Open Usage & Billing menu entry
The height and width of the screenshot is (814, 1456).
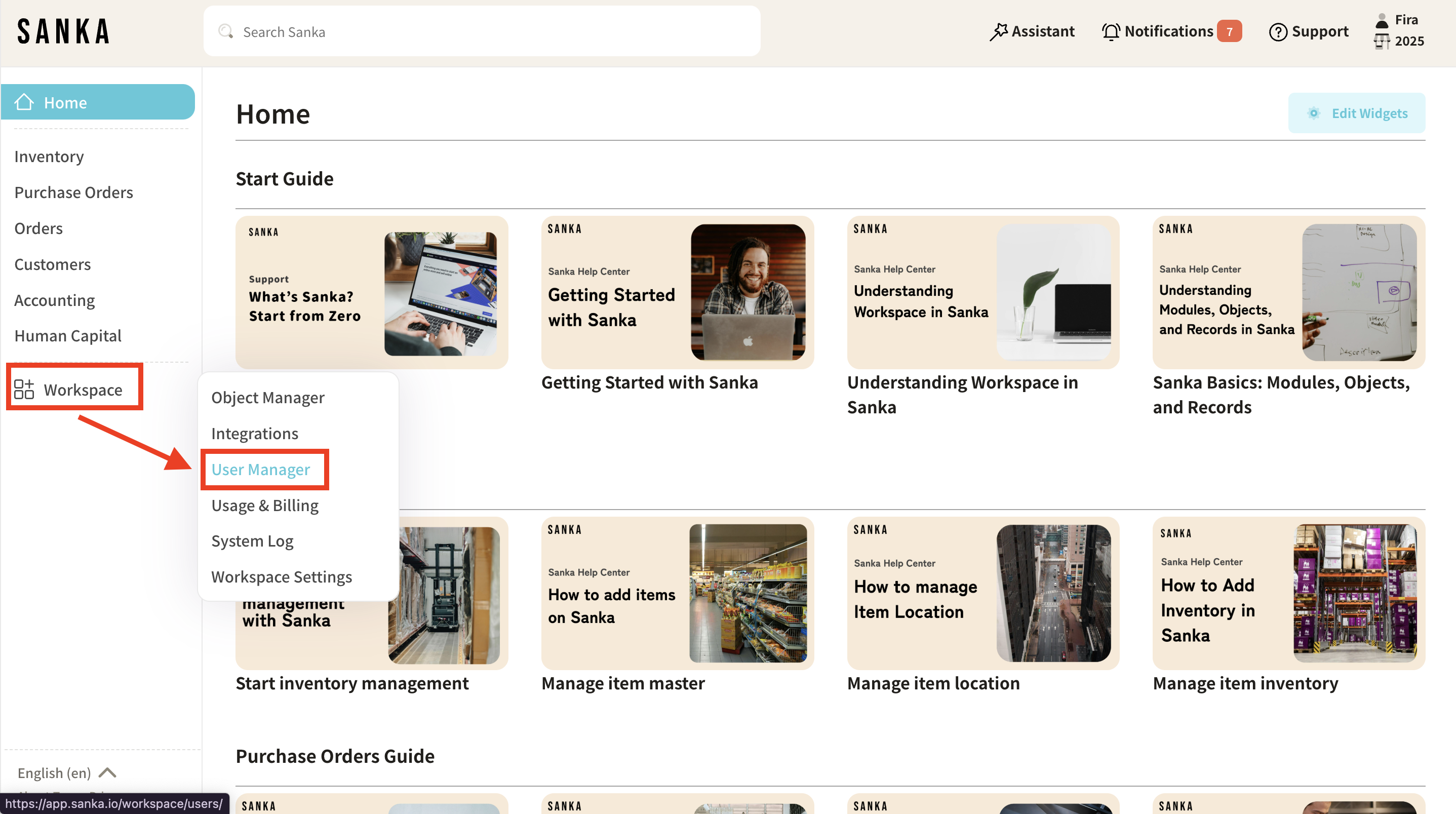(x=264, y=505)
